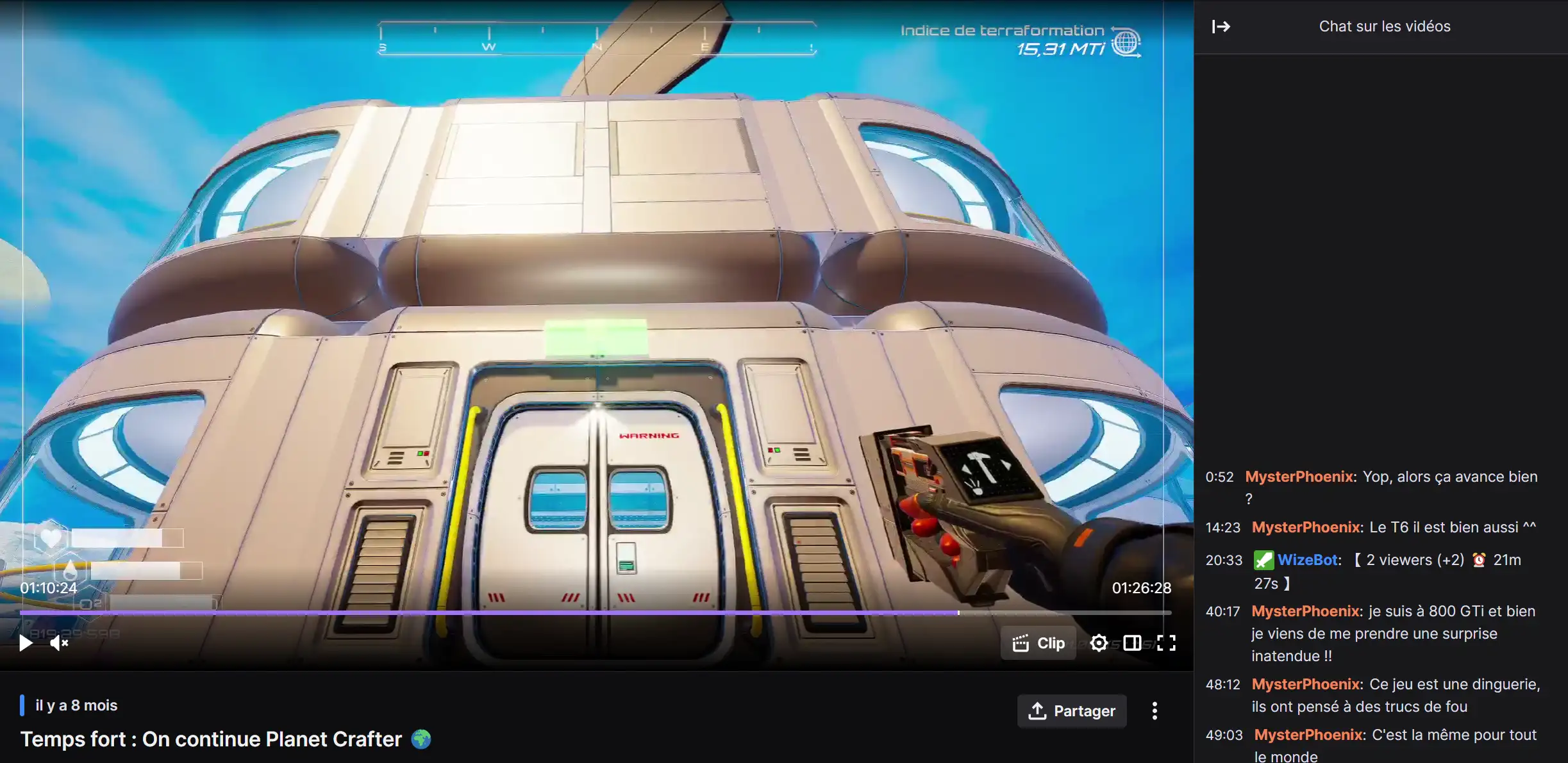Jump to the 48:12 chat timestamp
1568x763 pixels.
point(1222,684)
